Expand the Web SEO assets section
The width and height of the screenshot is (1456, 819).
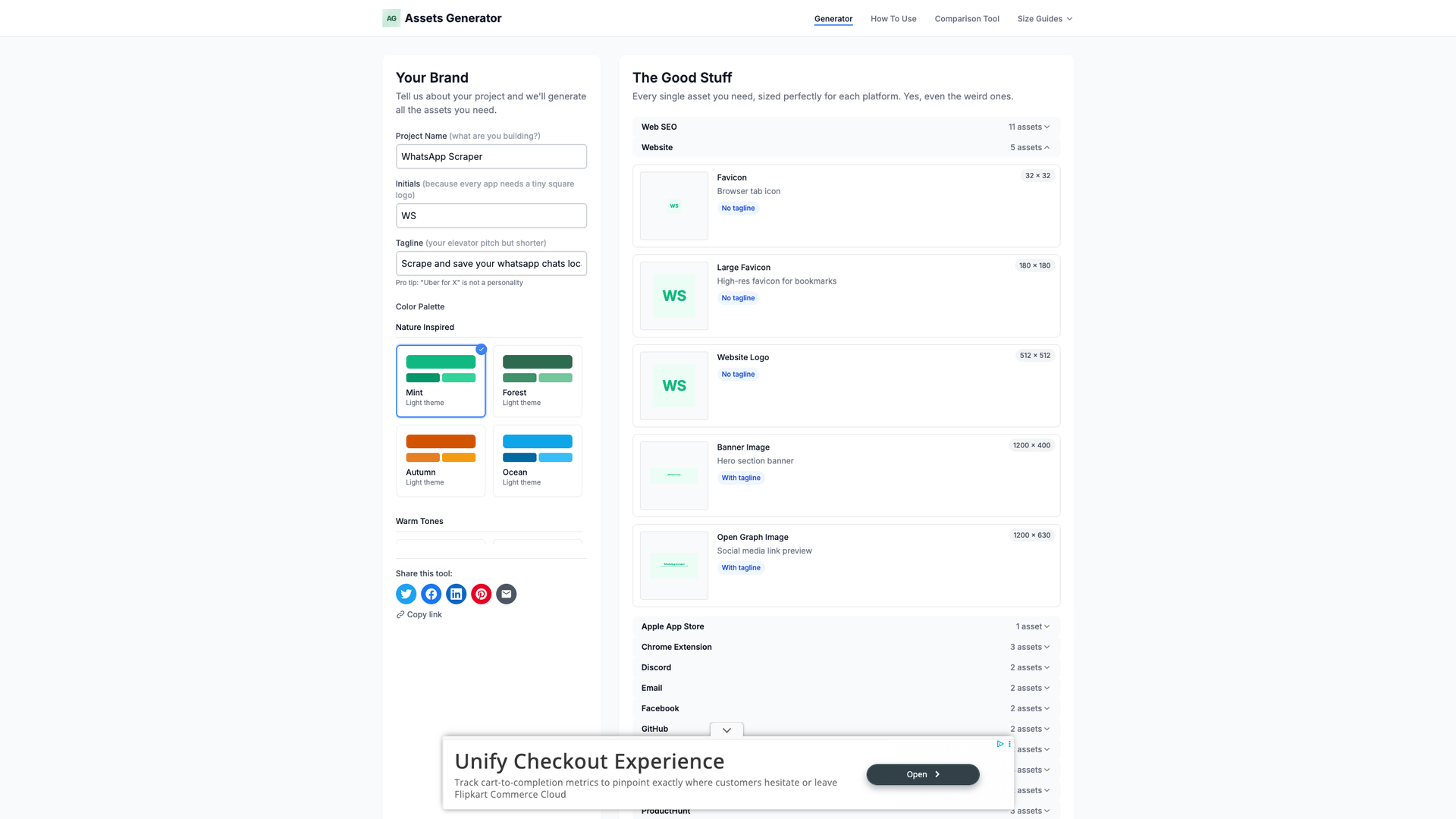pyautogui.click(x=846, y=127)
